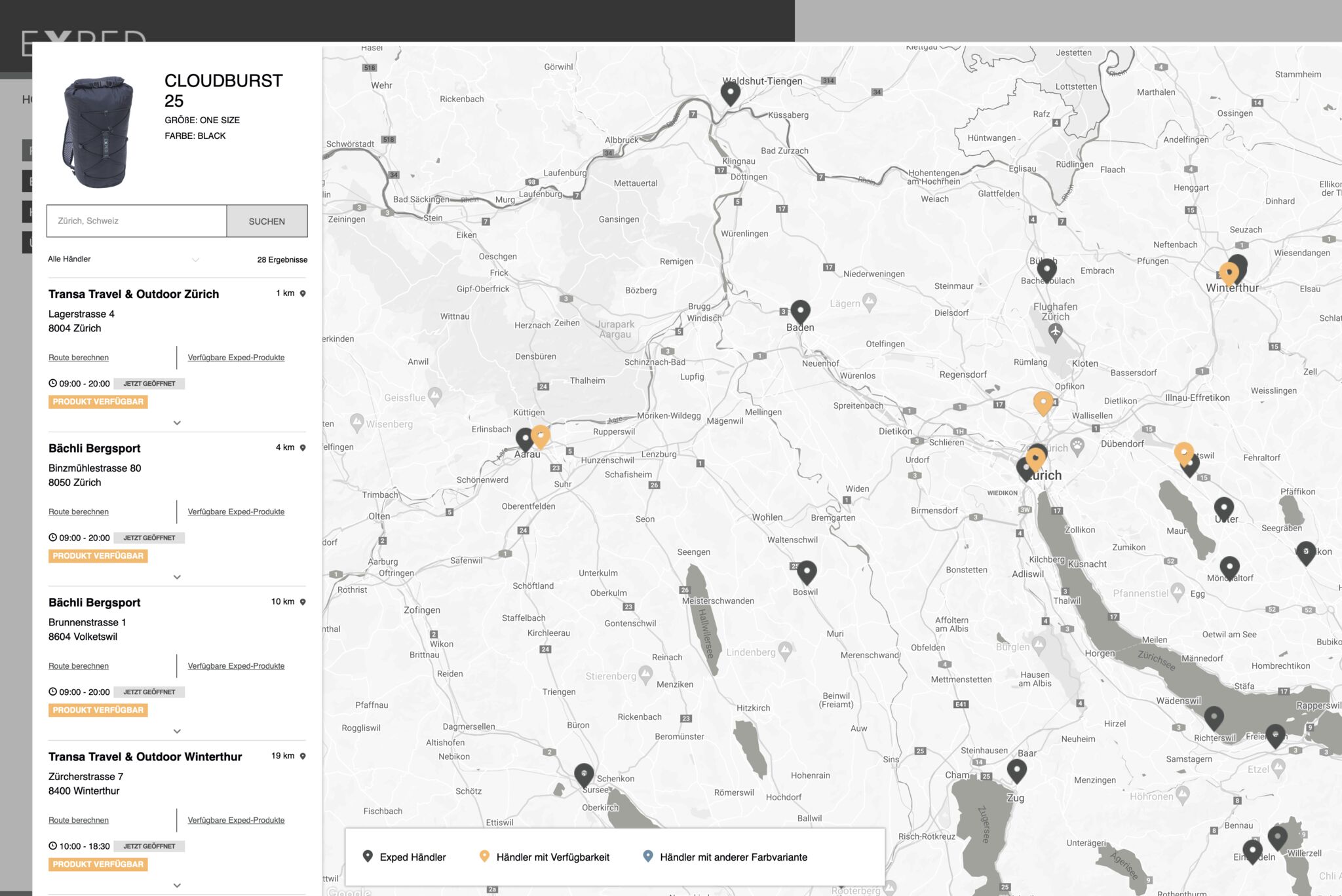Click the orange pin at Winterthur
Viewport: 1342px width, 896px height.
[1229, 274]
